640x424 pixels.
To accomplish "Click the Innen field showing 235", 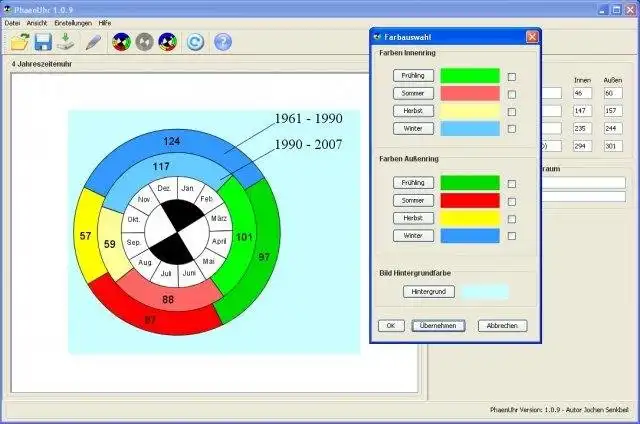I will click(582, 129).
